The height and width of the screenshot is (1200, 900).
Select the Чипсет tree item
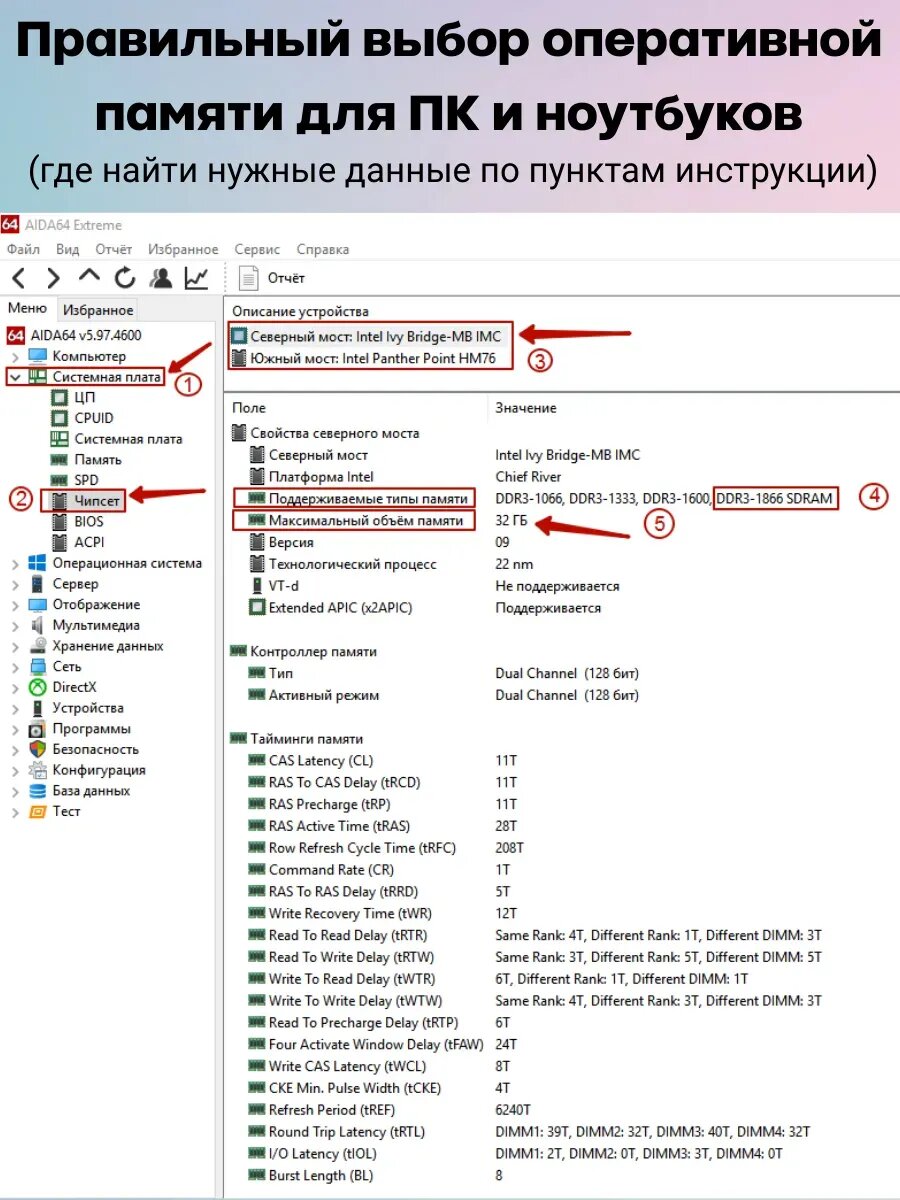[x=85, y=500]
